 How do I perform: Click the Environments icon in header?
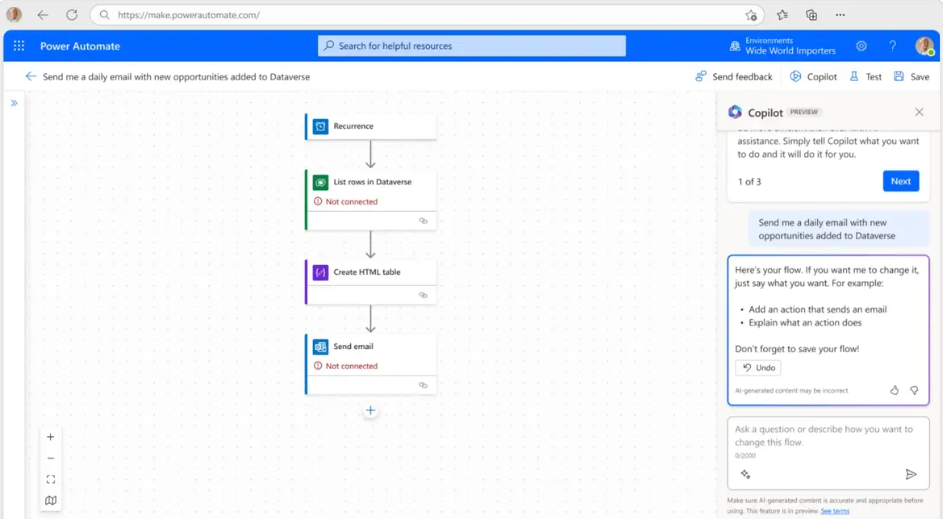(735, 46)
